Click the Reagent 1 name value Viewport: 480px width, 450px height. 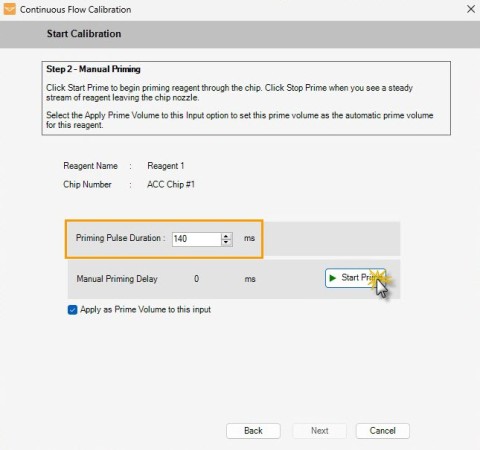click(166, 166)
